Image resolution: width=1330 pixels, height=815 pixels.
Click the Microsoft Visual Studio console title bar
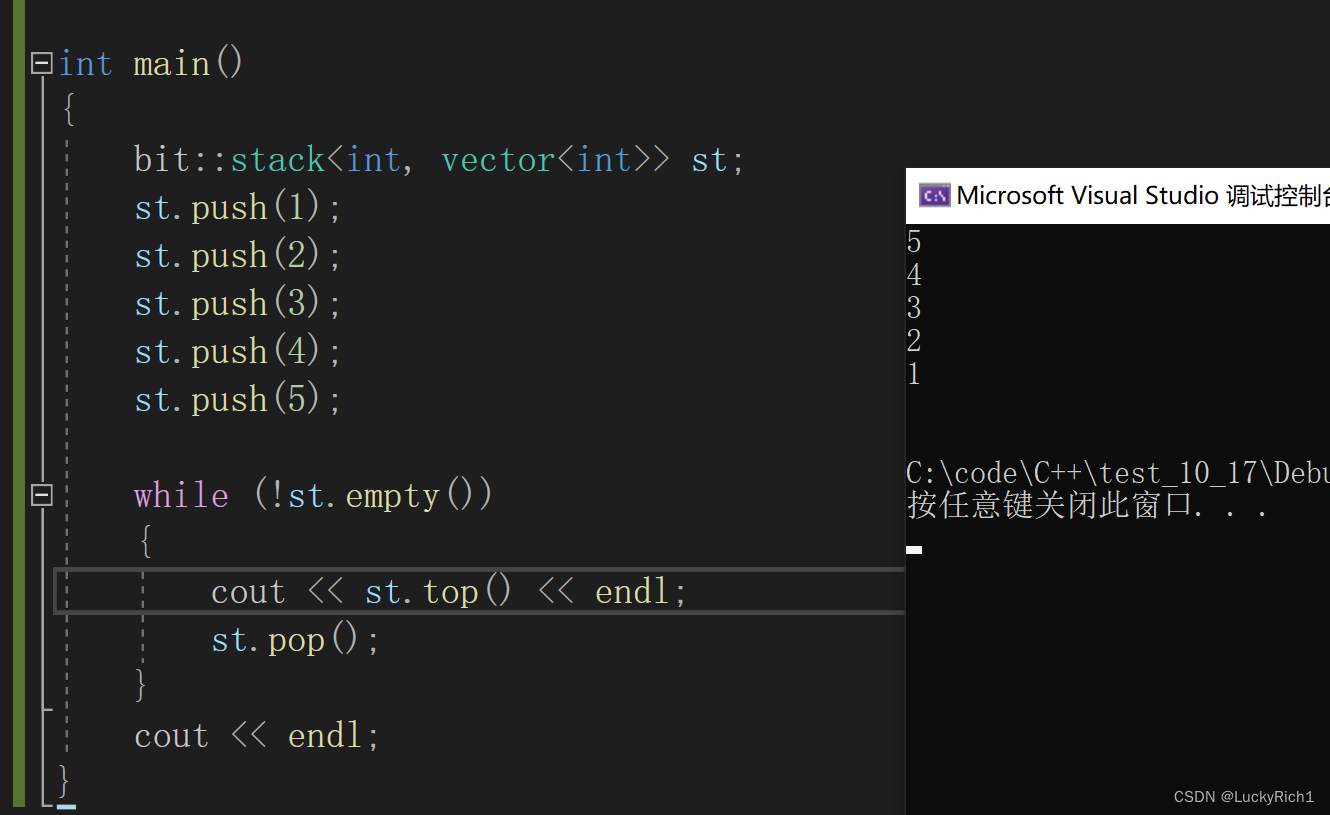click(1118, 195)
